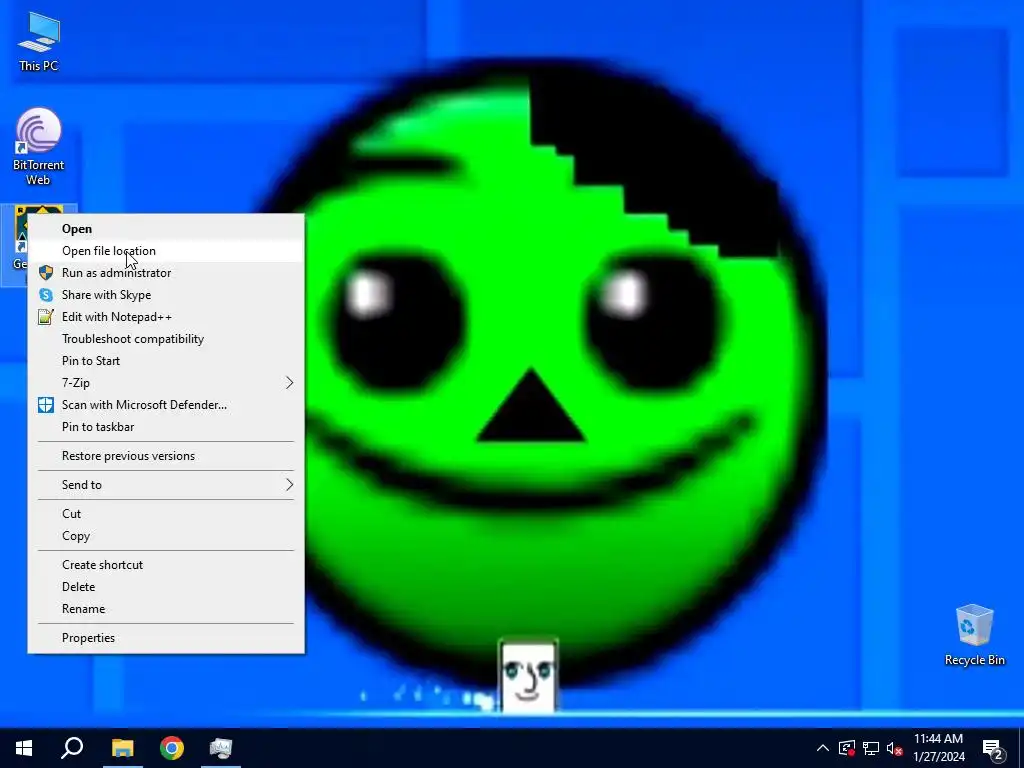Choose Cut from the context menu
This screenshot has height=768, width=1024.
pos(166,514)
